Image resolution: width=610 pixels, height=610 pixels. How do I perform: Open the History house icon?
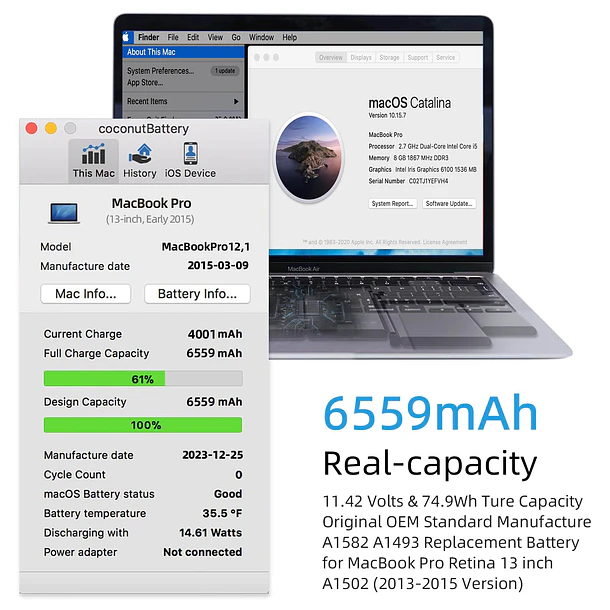tap(140, 154)
